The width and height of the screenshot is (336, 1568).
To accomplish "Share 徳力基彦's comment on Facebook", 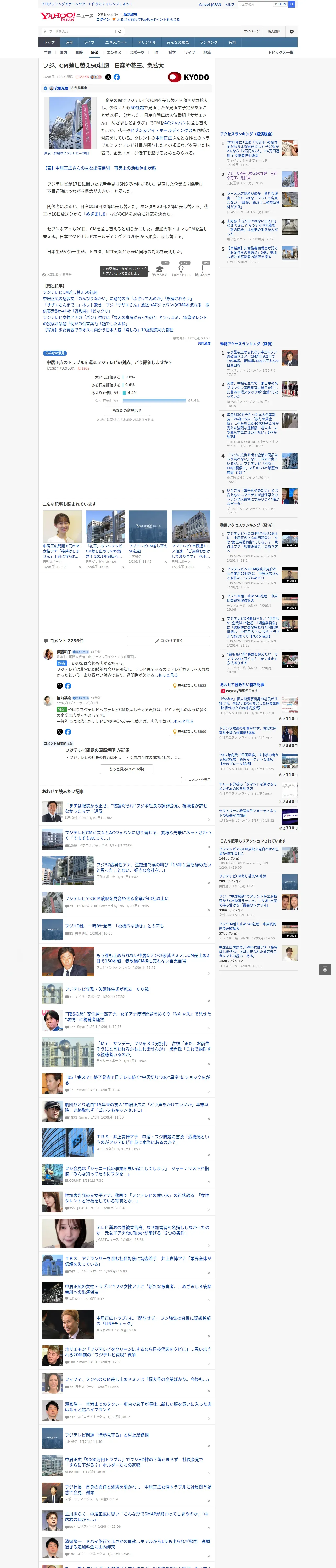I will pos(68,732).
